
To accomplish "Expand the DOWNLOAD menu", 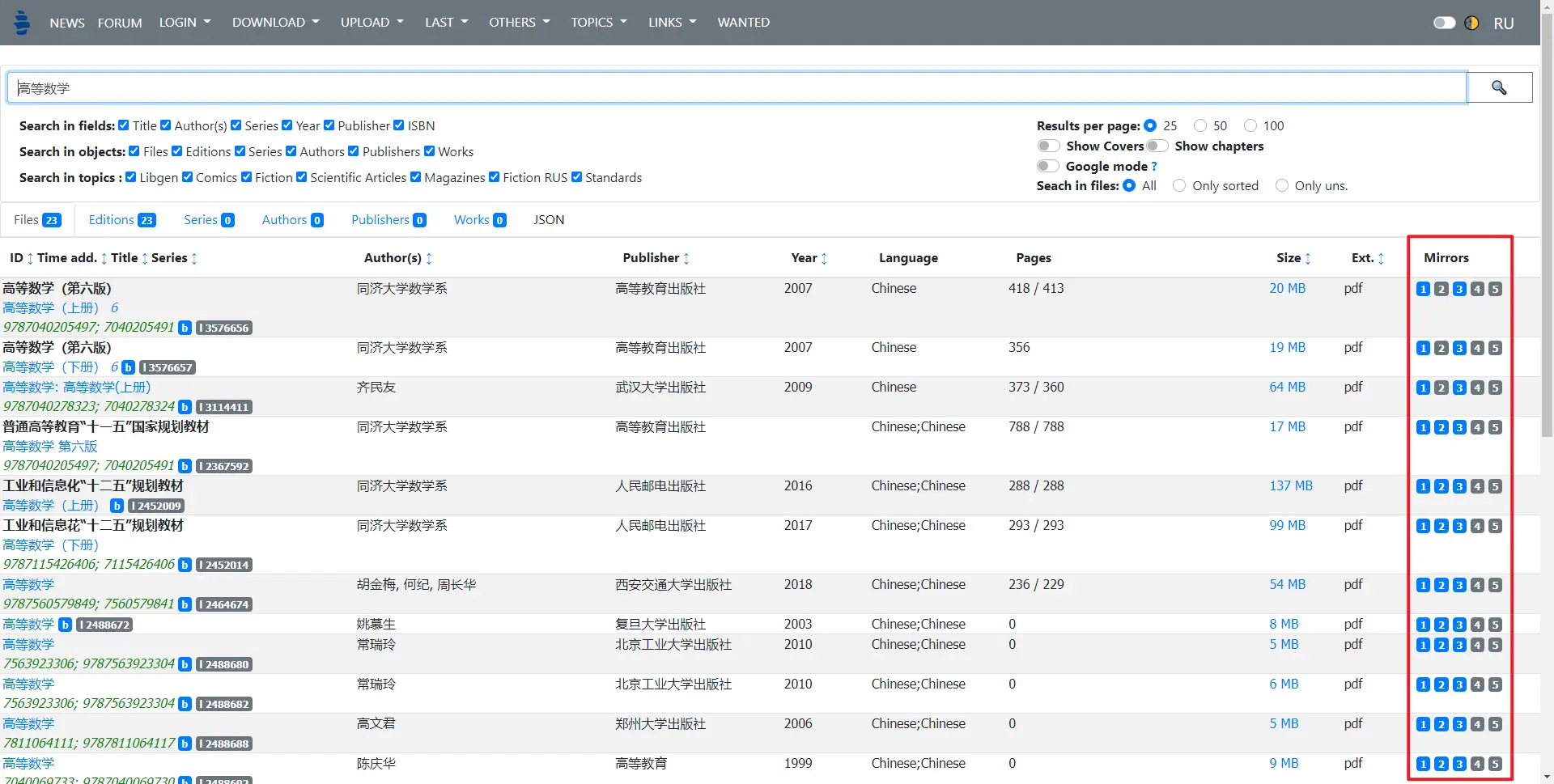I will coord(275,22).
